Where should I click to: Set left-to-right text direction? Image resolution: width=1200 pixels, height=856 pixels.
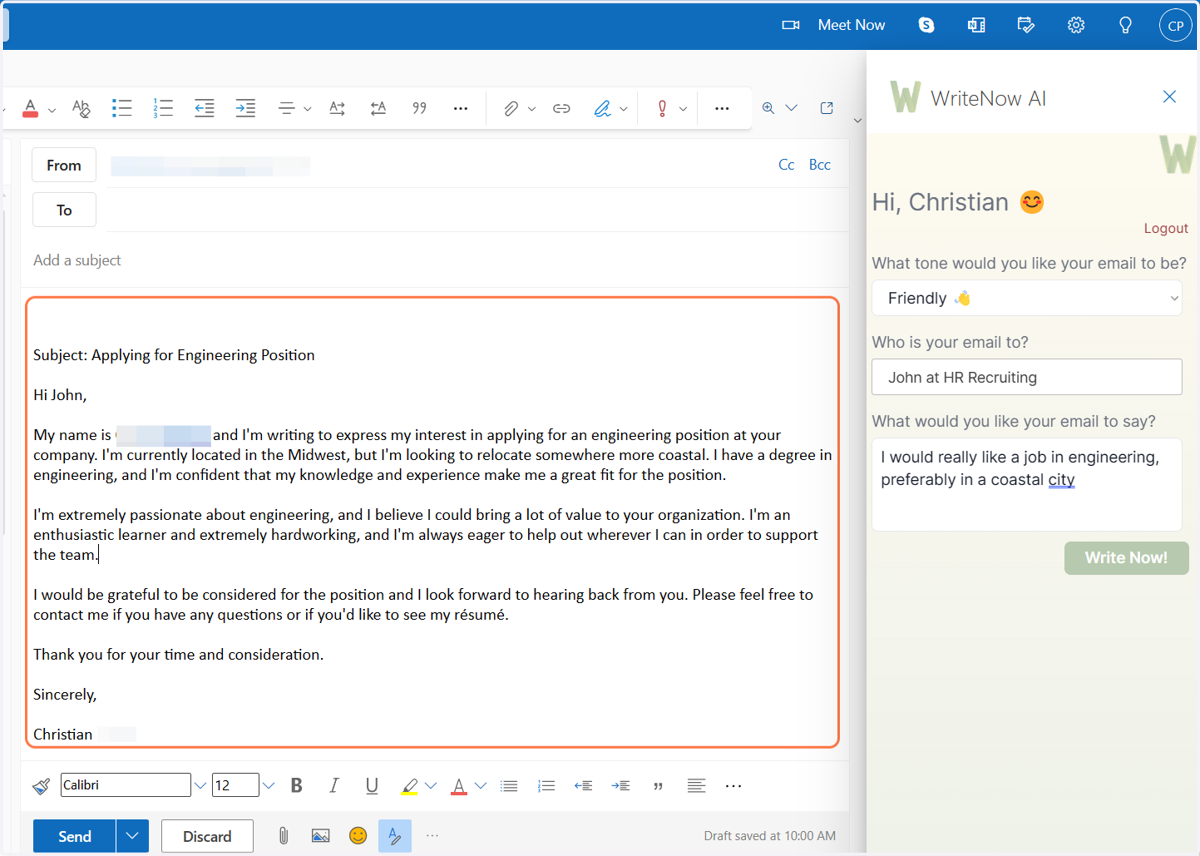coord(337,108)
